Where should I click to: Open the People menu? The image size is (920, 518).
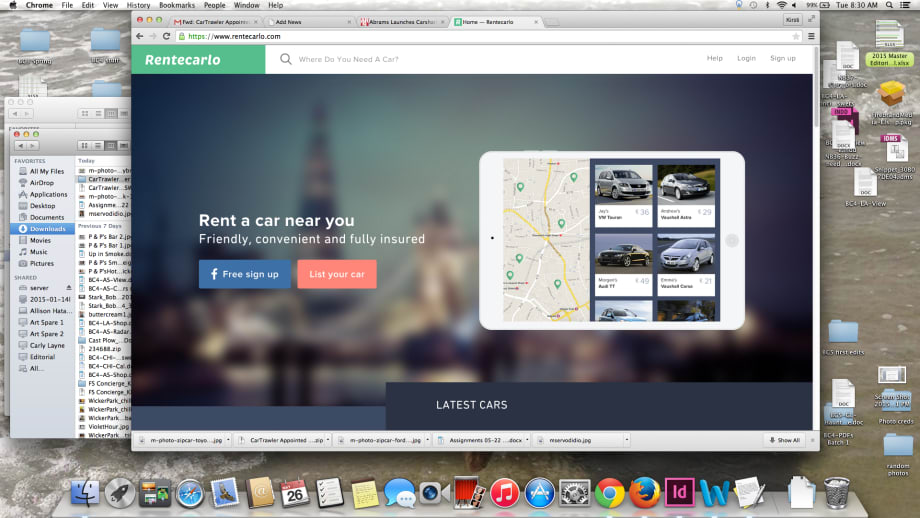pos(214,5)
